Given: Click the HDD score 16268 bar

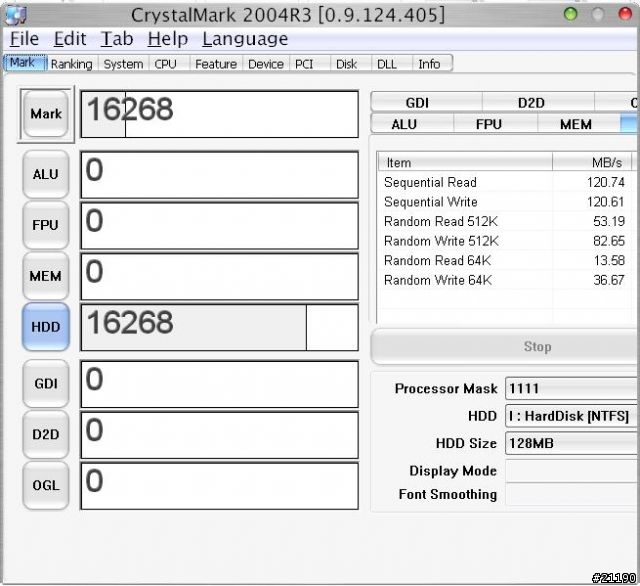Looking at the screenshot, I should pyautogui.click(x=220, y=327).
